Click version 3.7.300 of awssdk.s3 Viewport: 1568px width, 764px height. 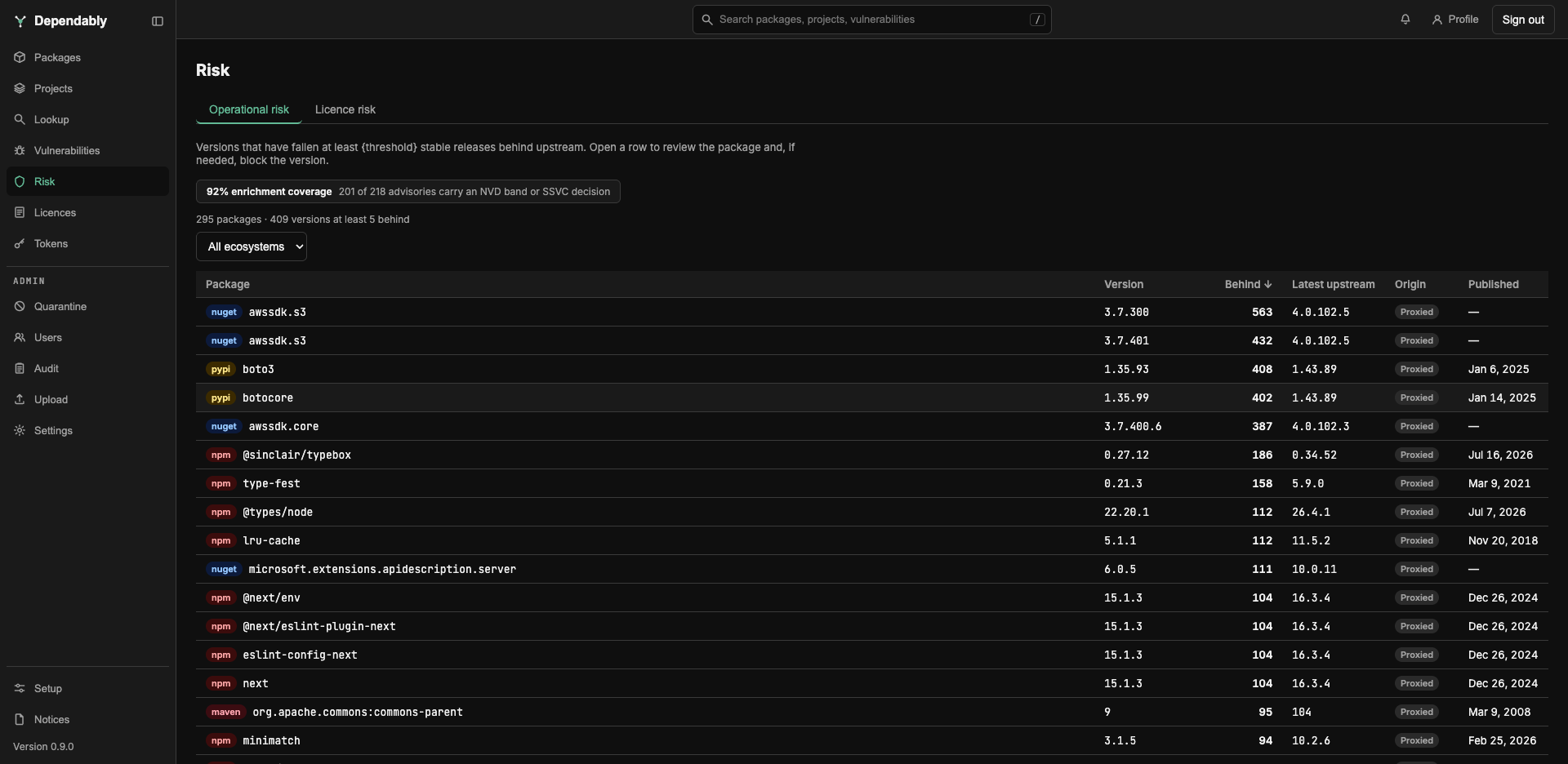click(x=1126, y=312)
